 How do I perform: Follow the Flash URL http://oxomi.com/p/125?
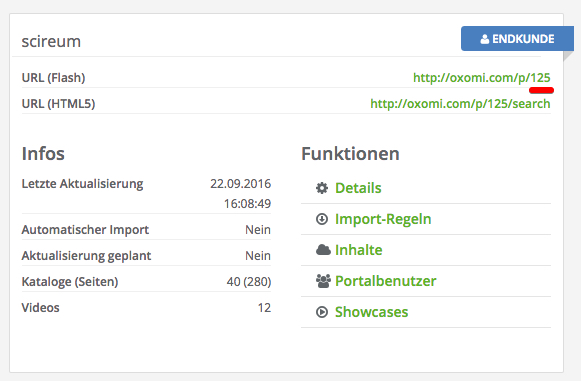coord(482,78)
